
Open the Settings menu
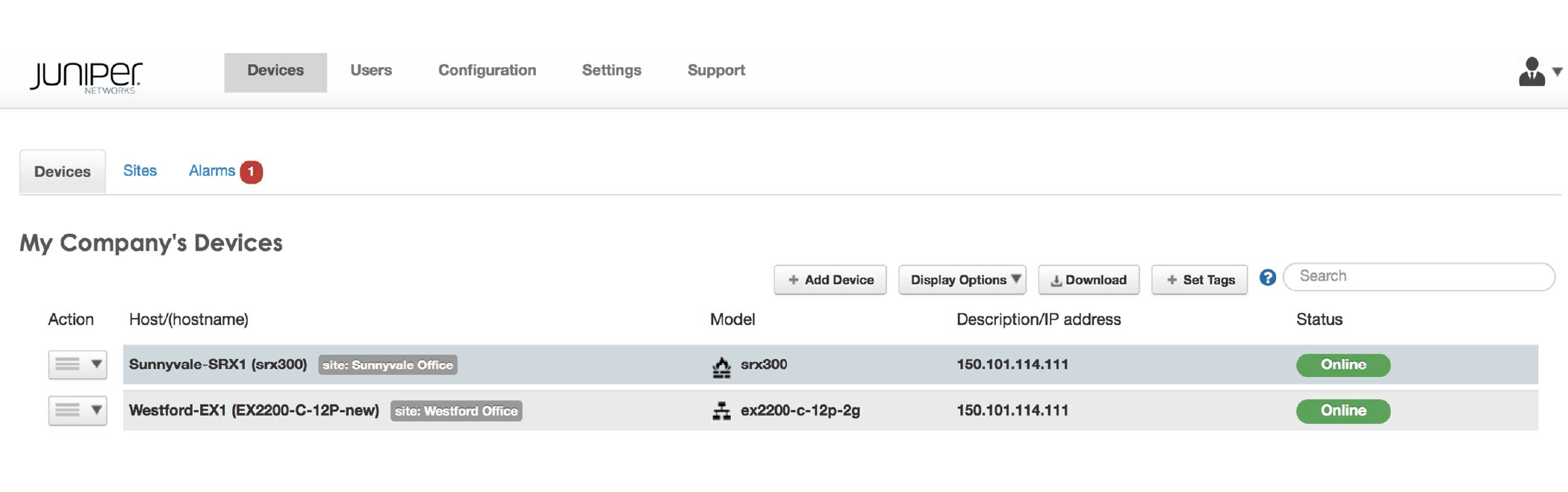coord(612,70)
